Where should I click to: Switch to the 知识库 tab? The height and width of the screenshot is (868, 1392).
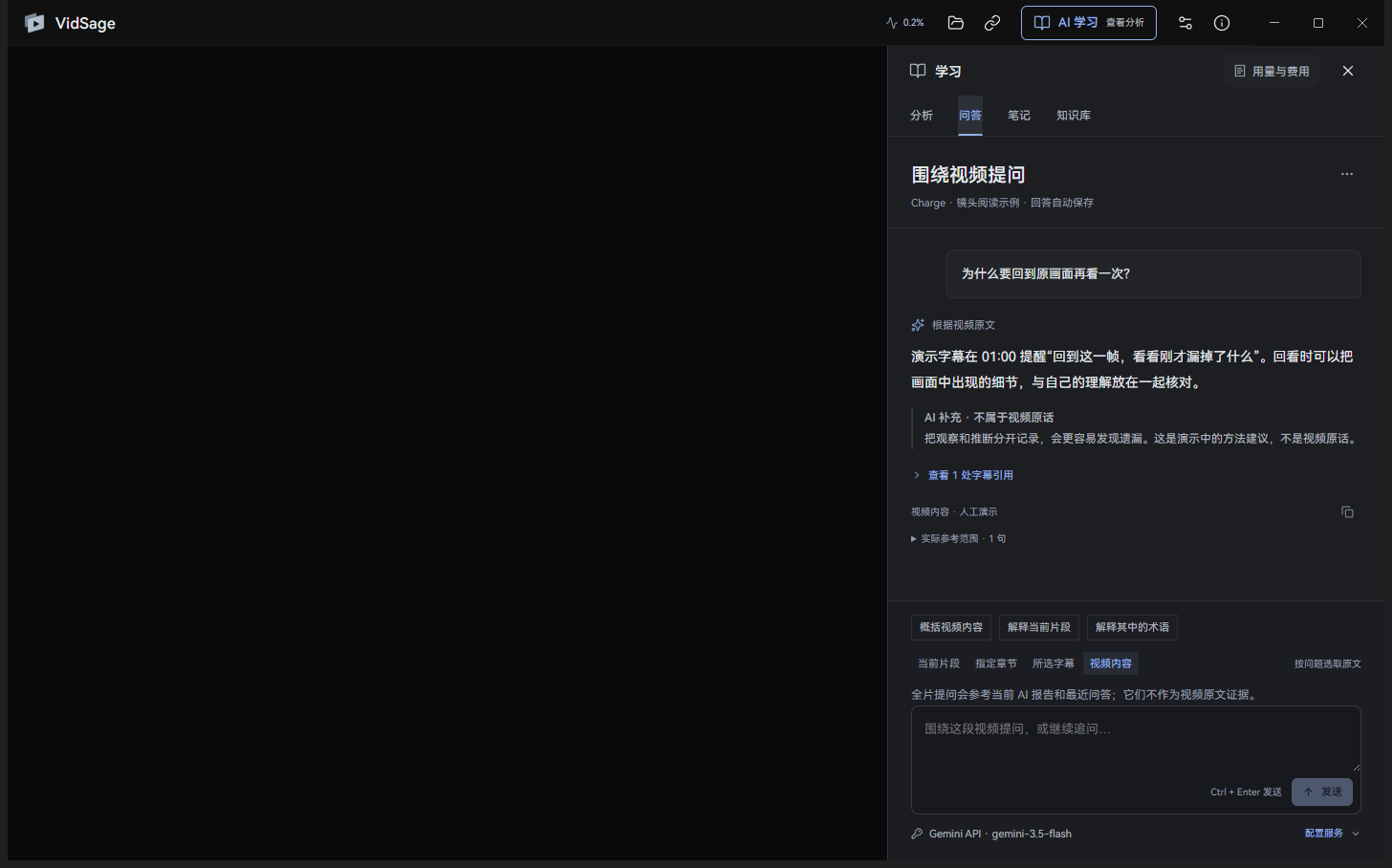coord(1074,116)
